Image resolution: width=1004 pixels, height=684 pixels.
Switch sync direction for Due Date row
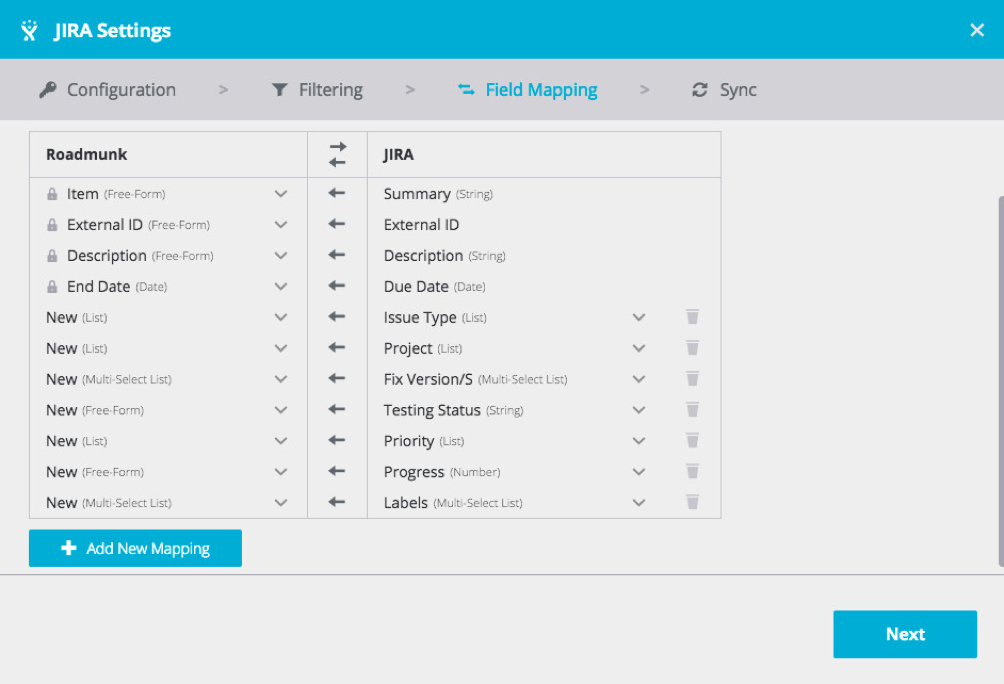point(337,287)
